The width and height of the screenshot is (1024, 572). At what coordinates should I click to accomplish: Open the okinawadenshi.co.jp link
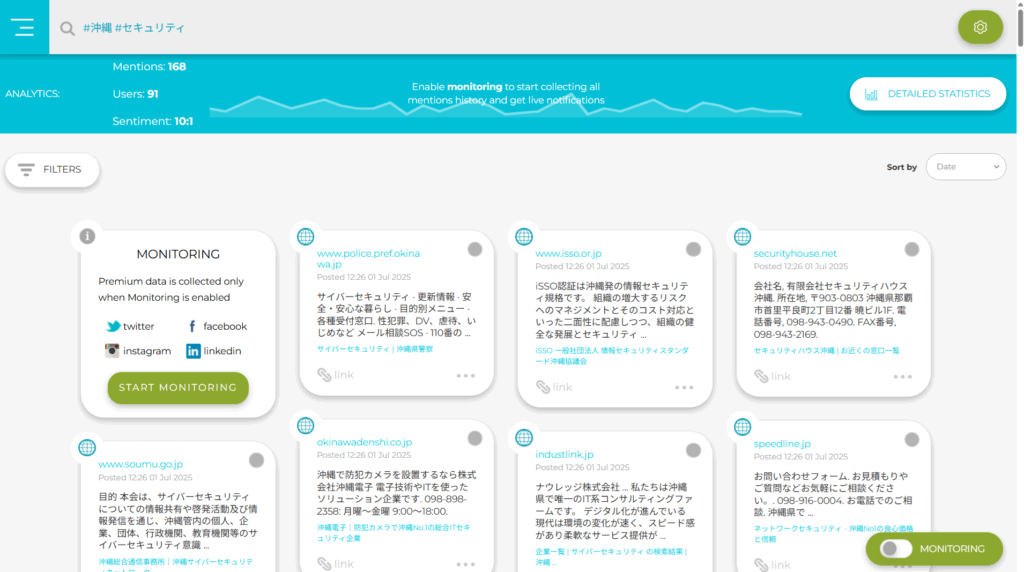pyautogui.click(x=364, y=442)
